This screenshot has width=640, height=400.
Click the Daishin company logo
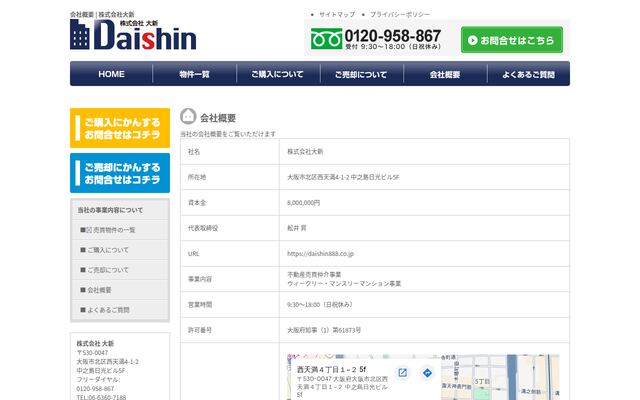coord(133,34)
